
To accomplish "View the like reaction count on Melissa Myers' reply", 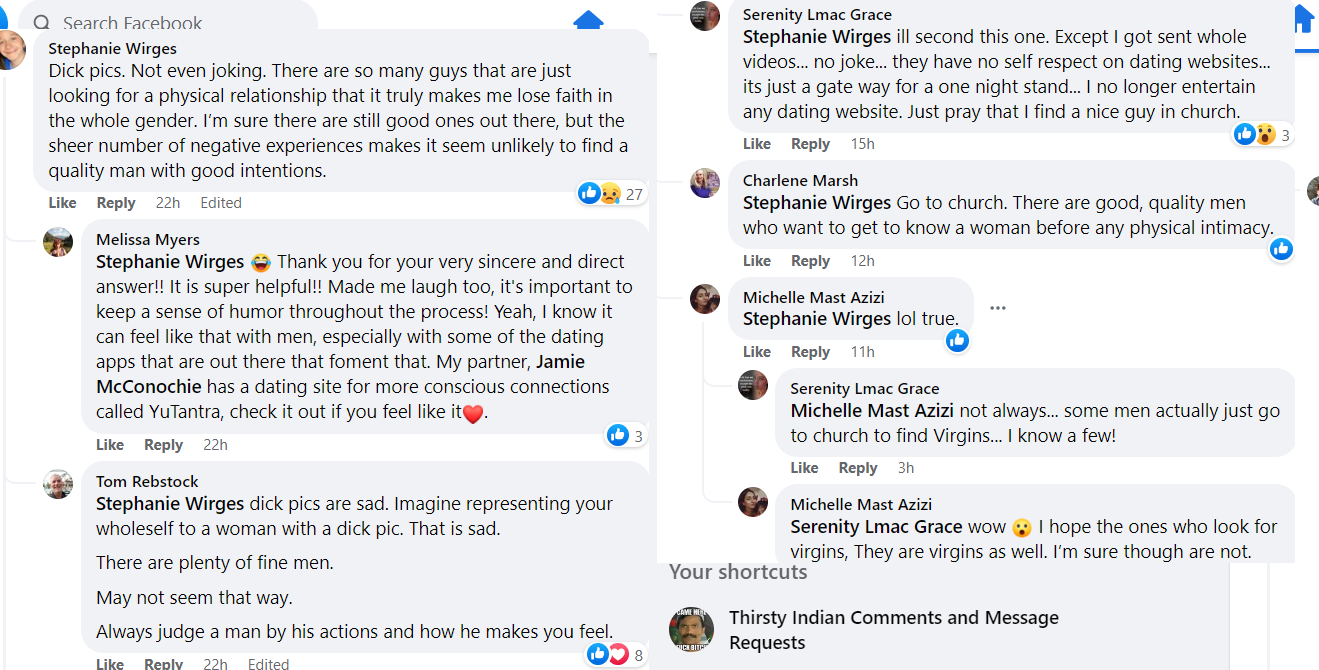I will pyautogui.click(x=625, y=435).
